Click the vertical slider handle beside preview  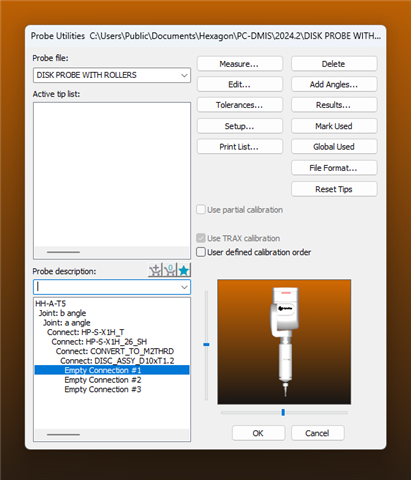click(206, 344)
